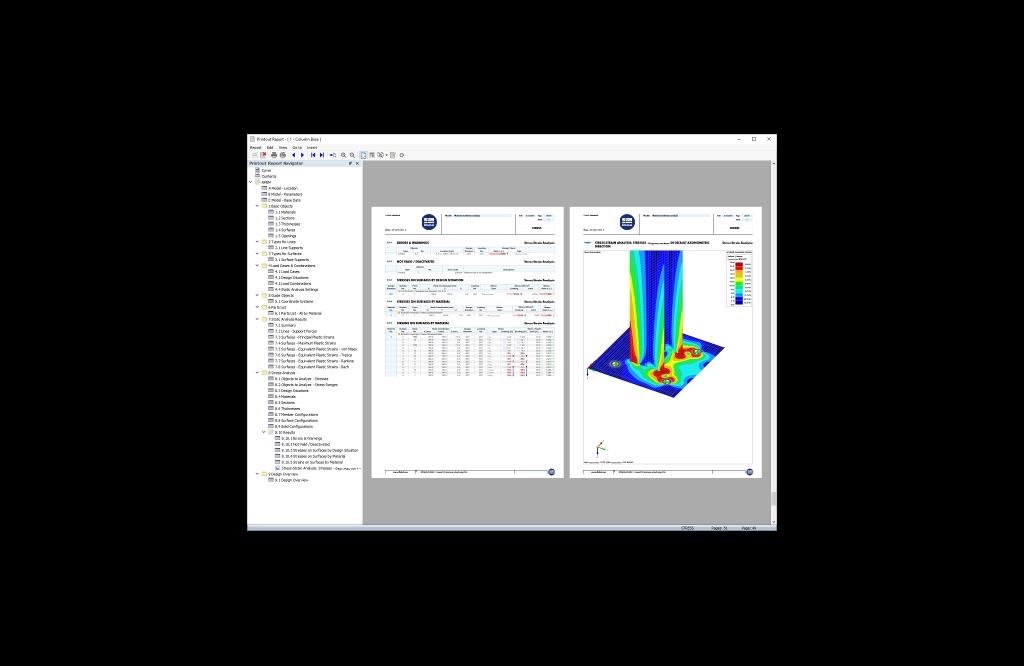Viewport: 1024px width, 666px height.
Task: Jump to first page icon
Action: tap(313, 155)
